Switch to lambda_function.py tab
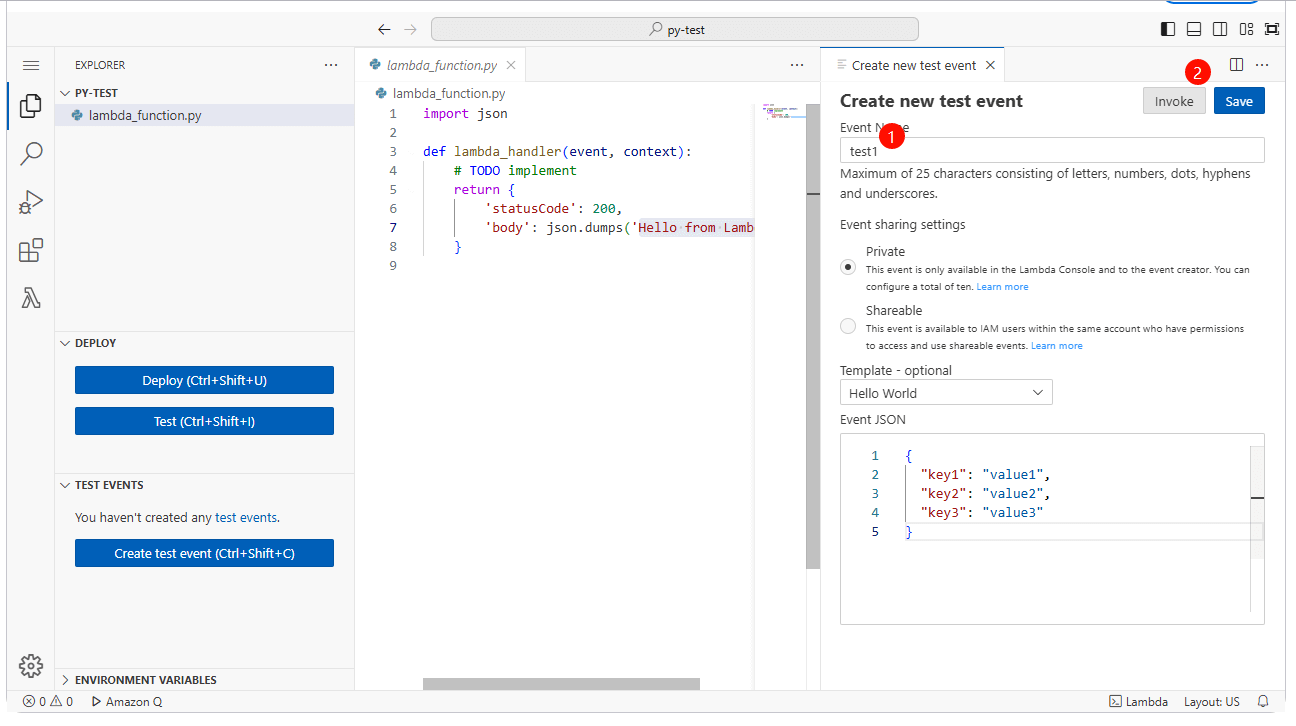Image resolution: width=1296 pixels, height=726 pixels. (441, 65)
